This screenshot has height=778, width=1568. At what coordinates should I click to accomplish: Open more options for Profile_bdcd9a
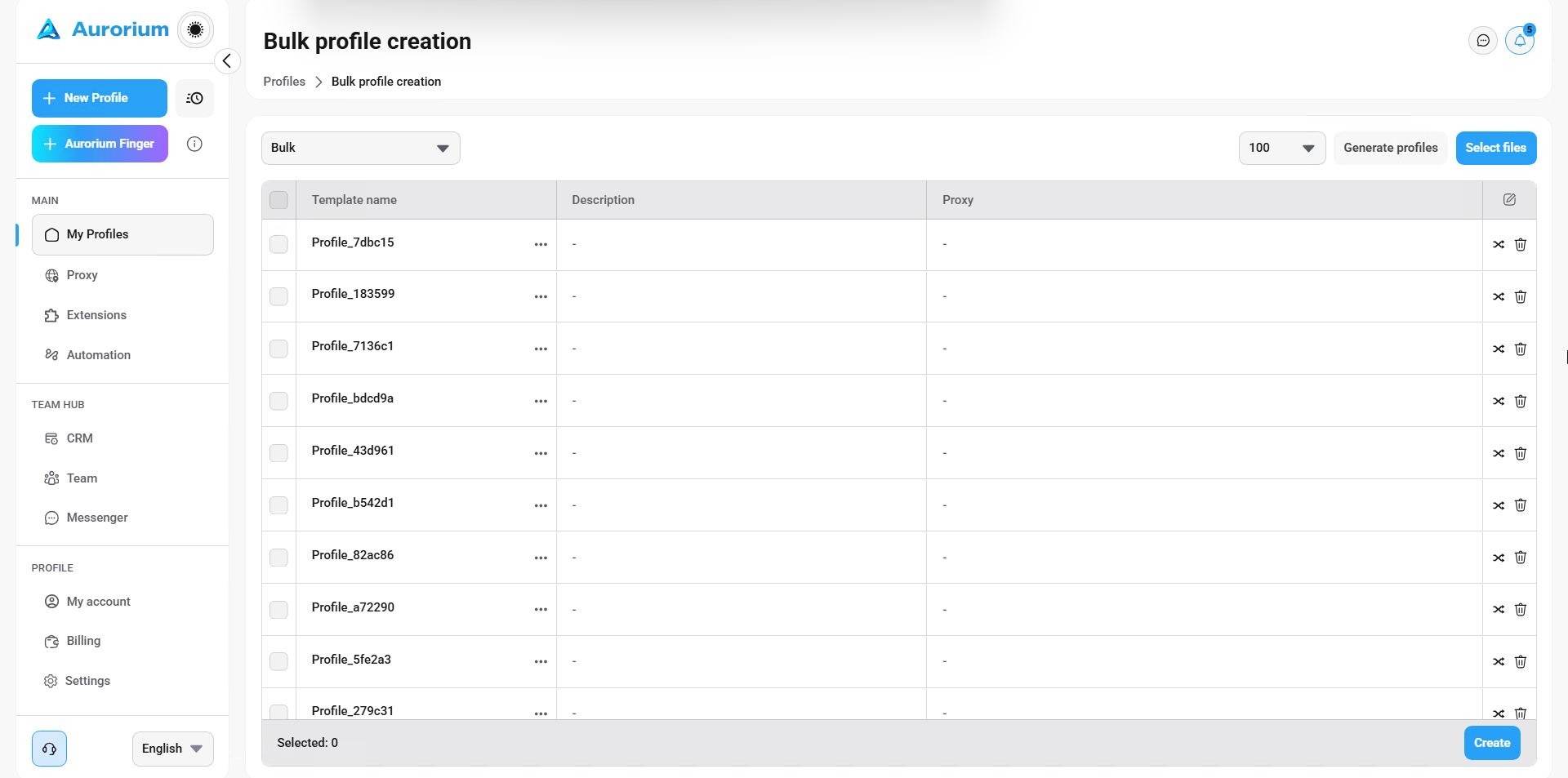[x=541, y=401]
